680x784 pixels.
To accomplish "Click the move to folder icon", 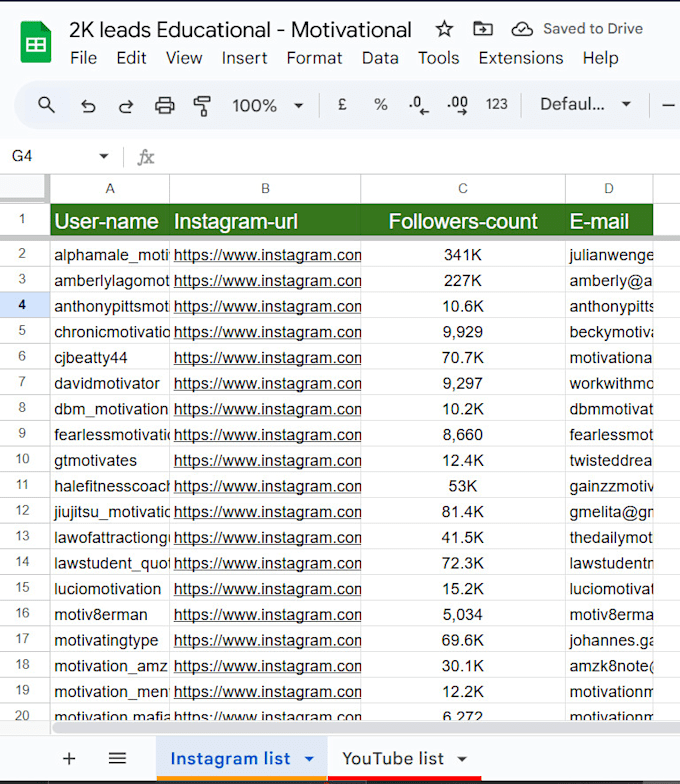I will point(483,29).
